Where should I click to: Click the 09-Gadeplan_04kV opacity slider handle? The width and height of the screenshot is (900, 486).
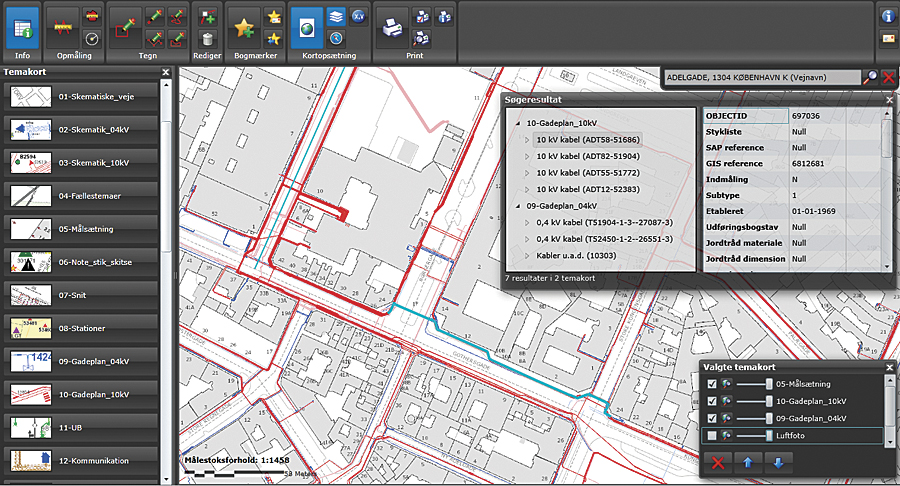point(768,418)
